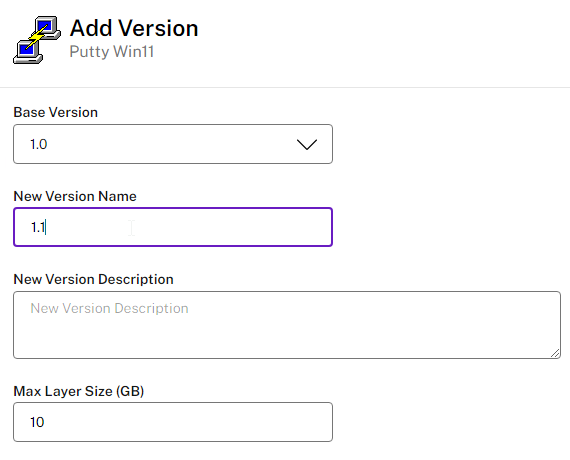The height and width of the screenshot is (460, 570).
Task: Click the PuTTY application icon
Action: (x=37, y=40)
